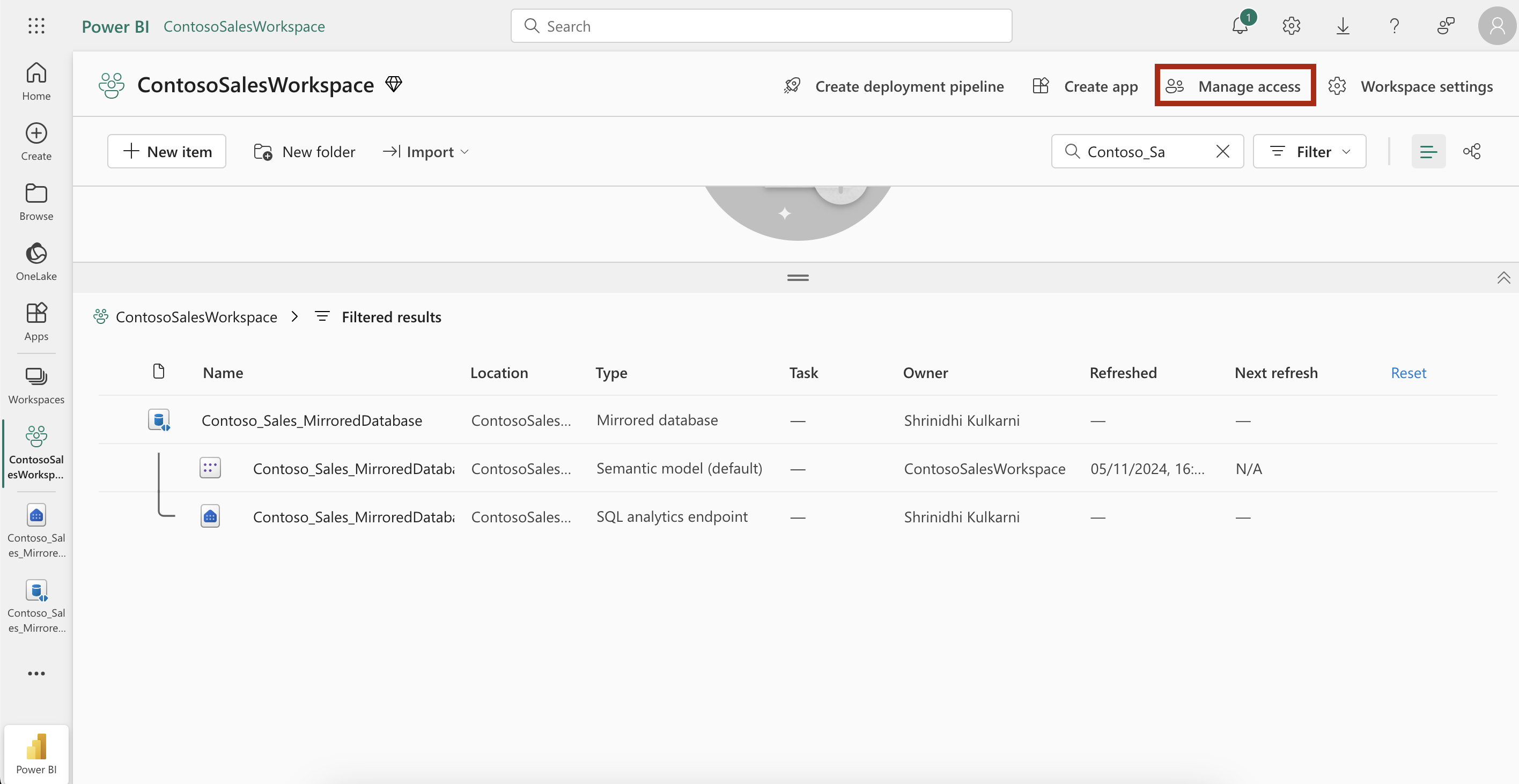Screen dimensions: 1519x784
Task: Open the Import dropdown
Action: pos(425,151)
